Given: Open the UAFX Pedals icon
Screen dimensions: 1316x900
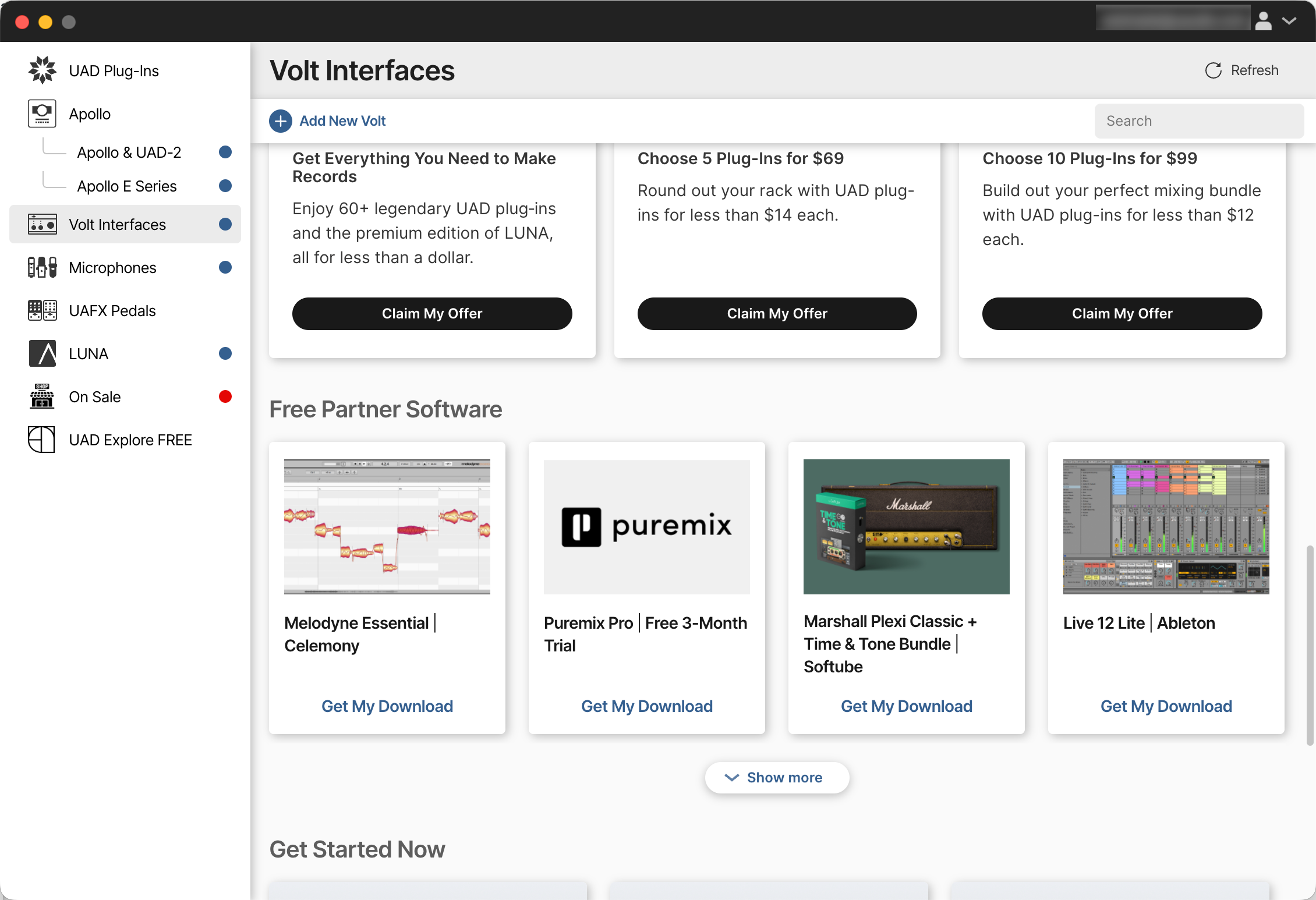Looking at the screenshot, I should (43, 310).
